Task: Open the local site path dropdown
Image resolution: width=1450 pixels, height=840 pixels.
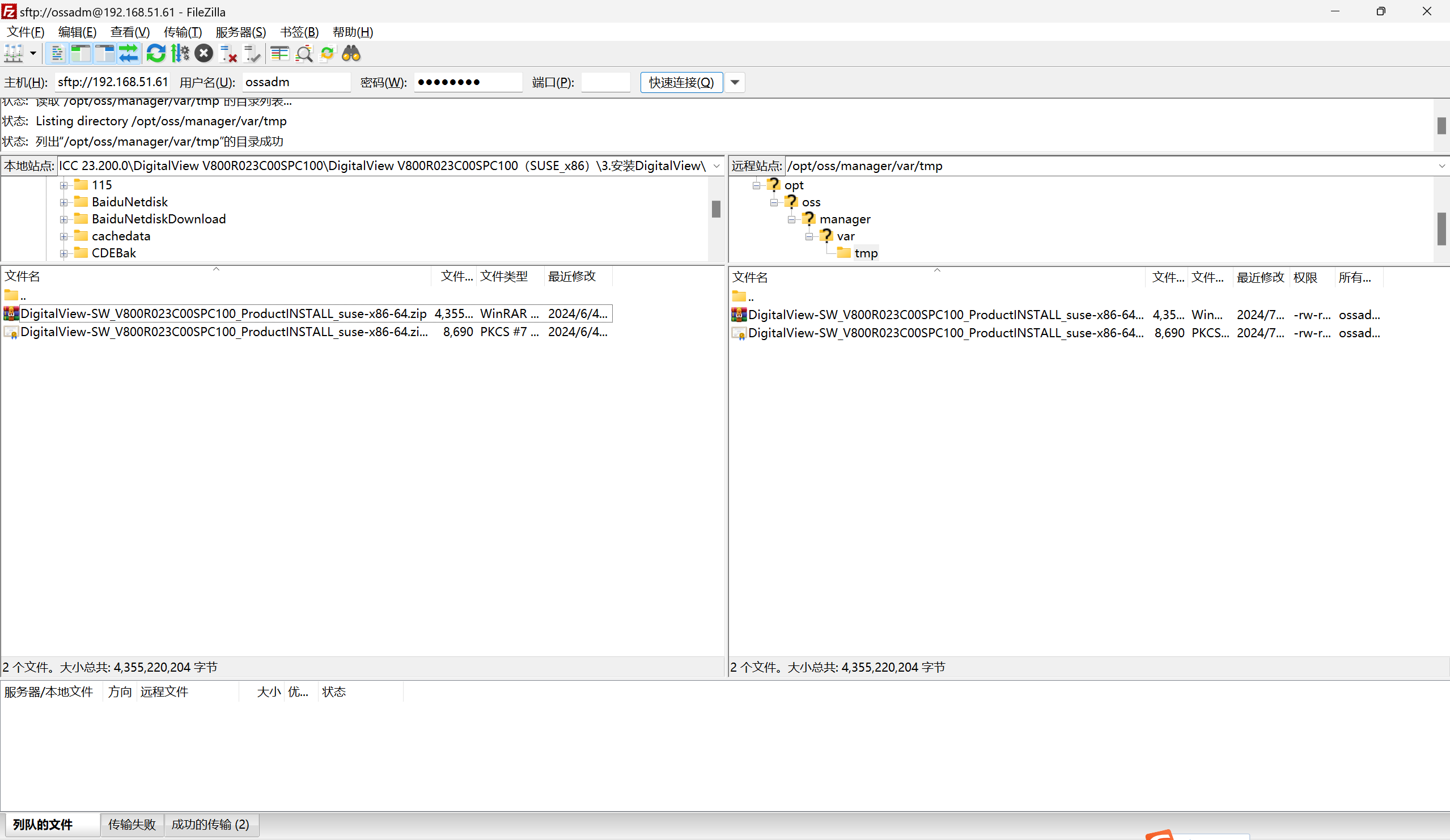Action: (716, 166)
